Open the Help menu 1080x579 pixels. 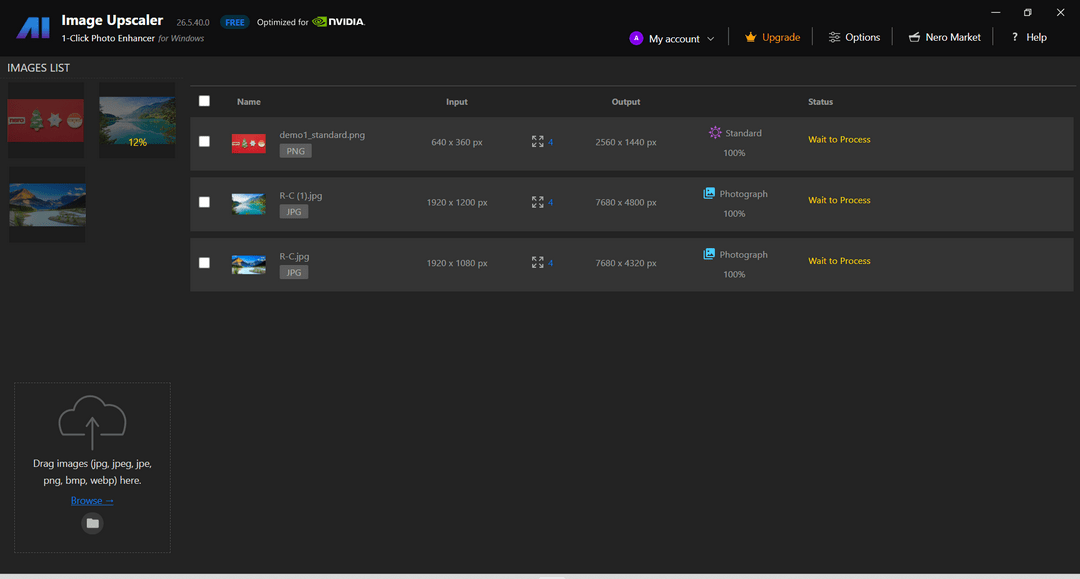[x=1028, y=38]
